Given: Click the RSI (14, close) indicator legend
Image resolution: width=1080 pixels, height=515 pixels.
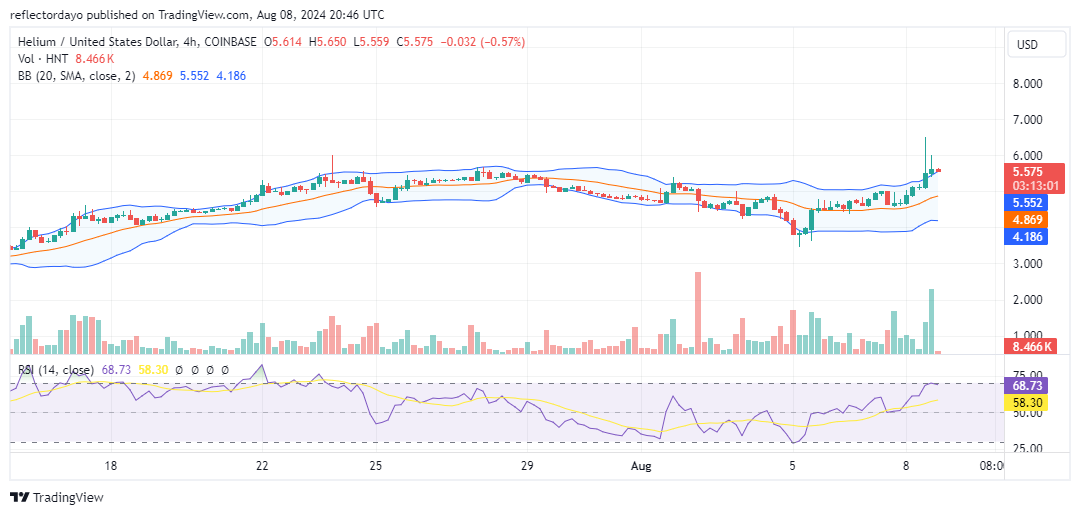Looking at the screenshot, I should [56, 370].
